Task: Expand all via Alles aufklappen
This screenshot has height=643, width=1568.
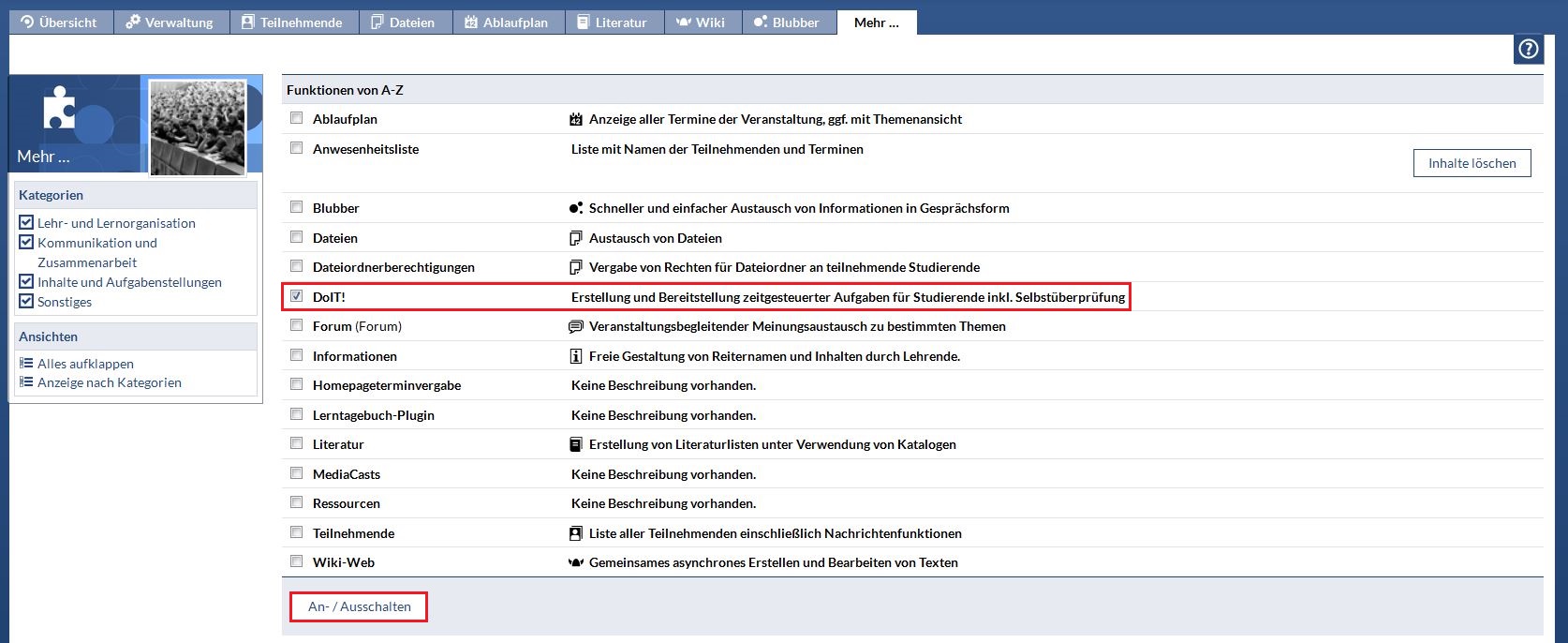Action: (x=85, y=364)
